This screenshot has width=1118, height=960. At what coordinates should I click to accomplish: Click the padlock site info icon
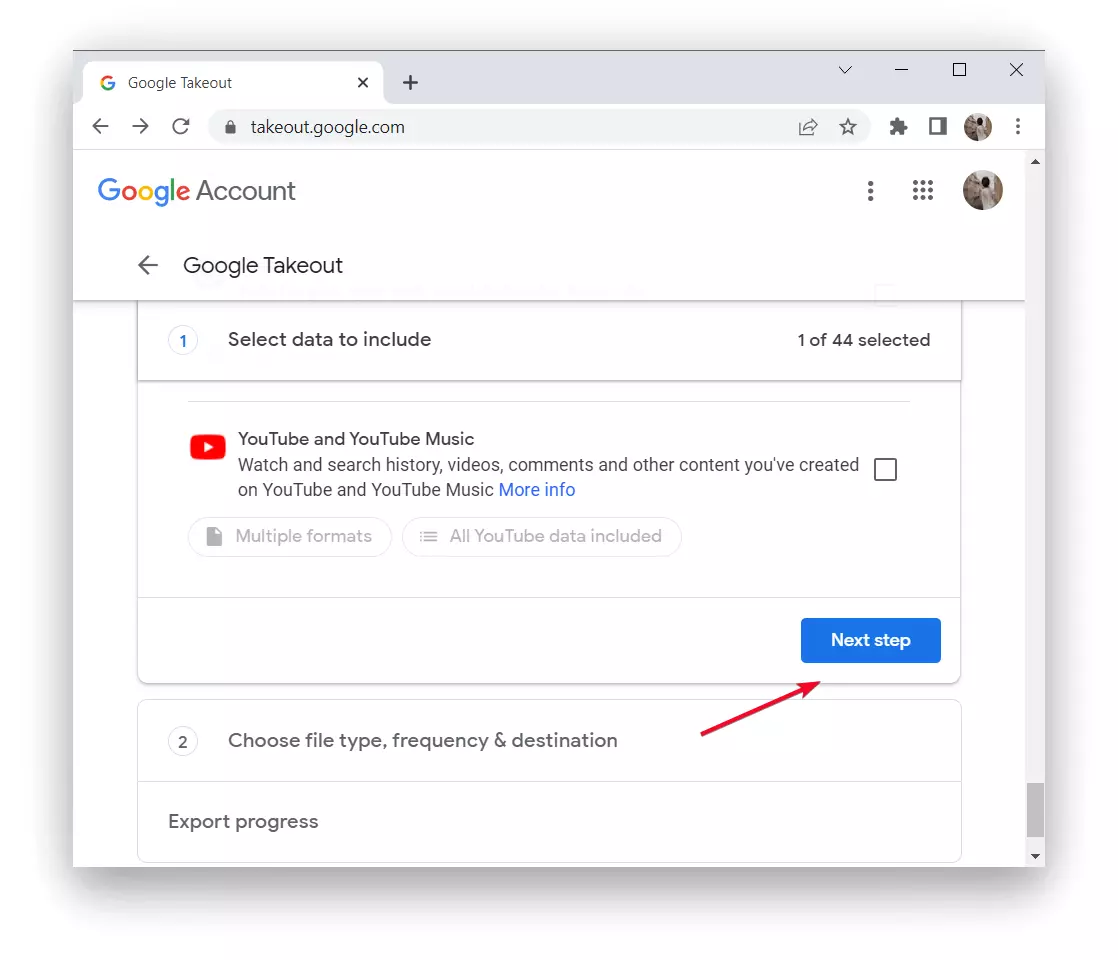tap(230, 127)
